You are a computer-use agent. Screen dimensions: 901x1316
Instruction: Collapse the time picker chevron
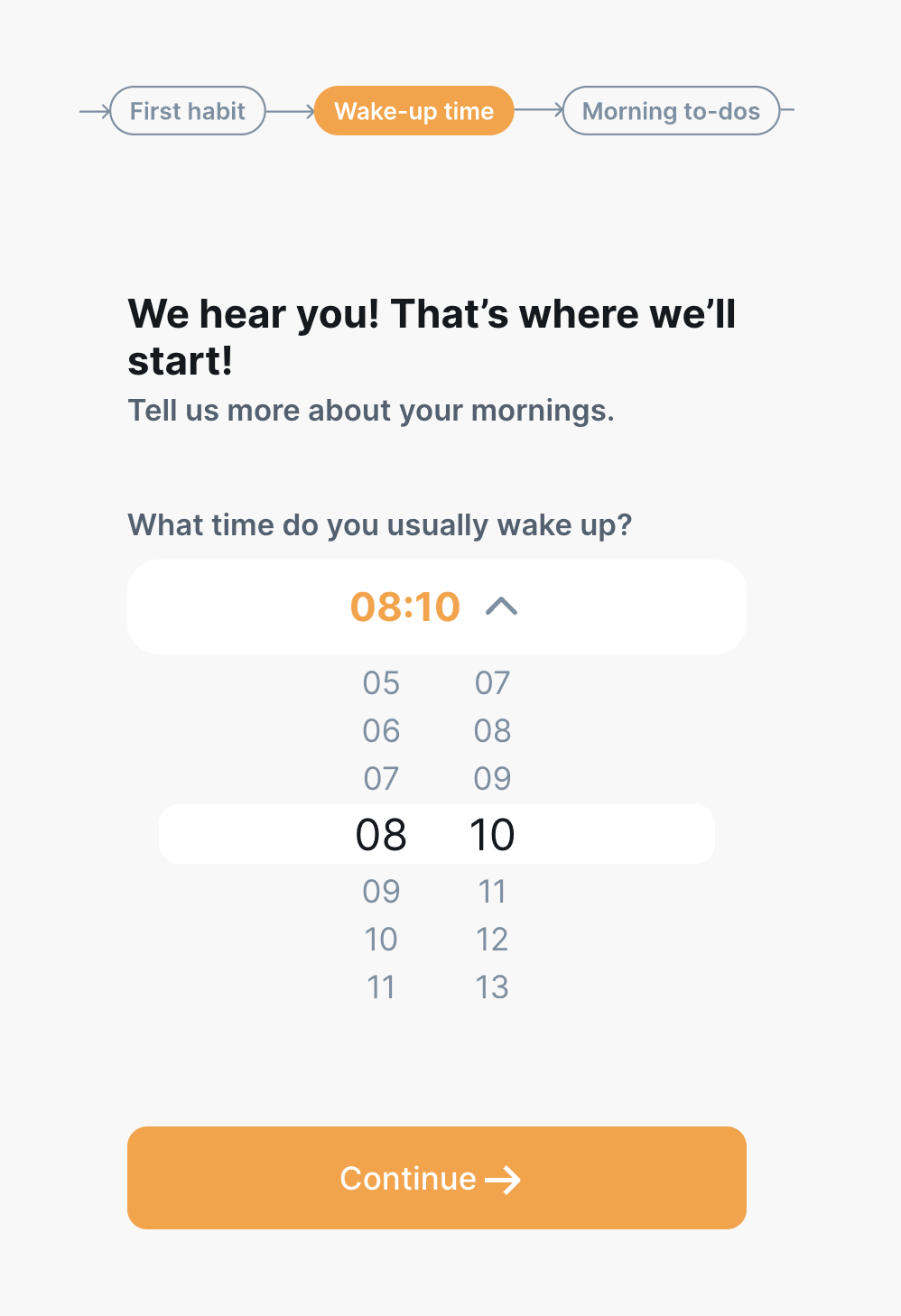[x=501, y=607]
